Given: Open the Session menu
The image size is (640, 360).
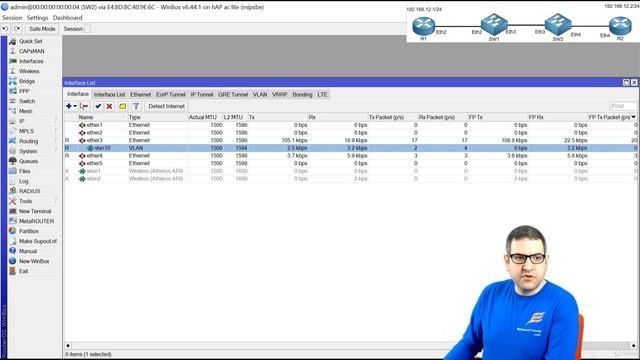Looking at the screenshot, I should tap(12, 18).
